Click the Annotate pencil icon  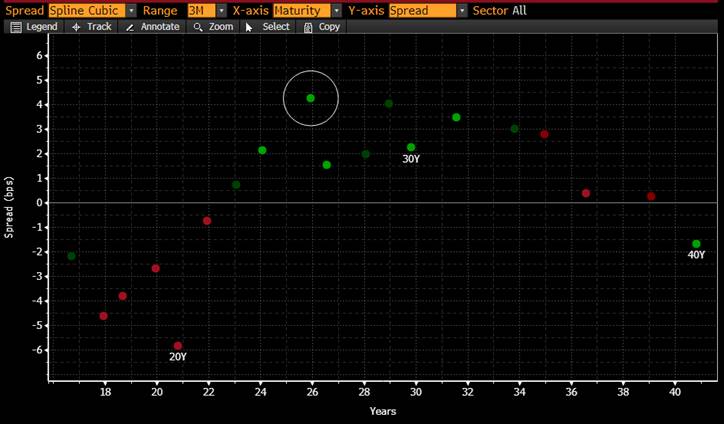[x=130, y=28]
